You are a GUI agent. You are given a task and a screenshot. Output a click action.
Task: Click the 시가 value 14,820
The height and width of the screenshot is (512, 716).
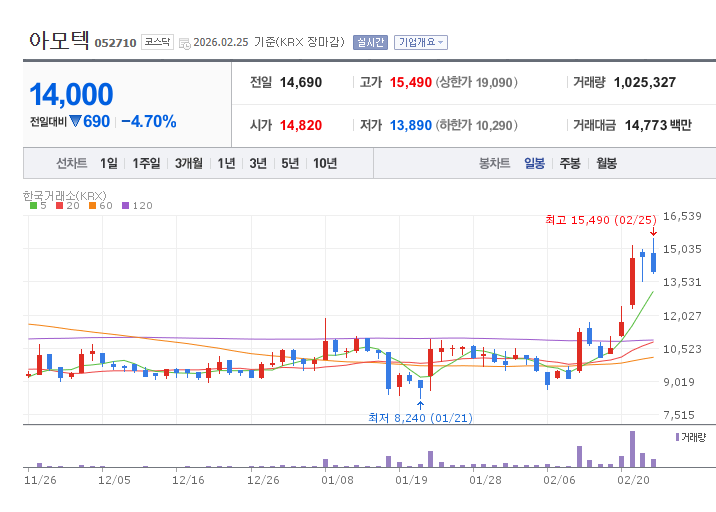(x=300, y=125)
